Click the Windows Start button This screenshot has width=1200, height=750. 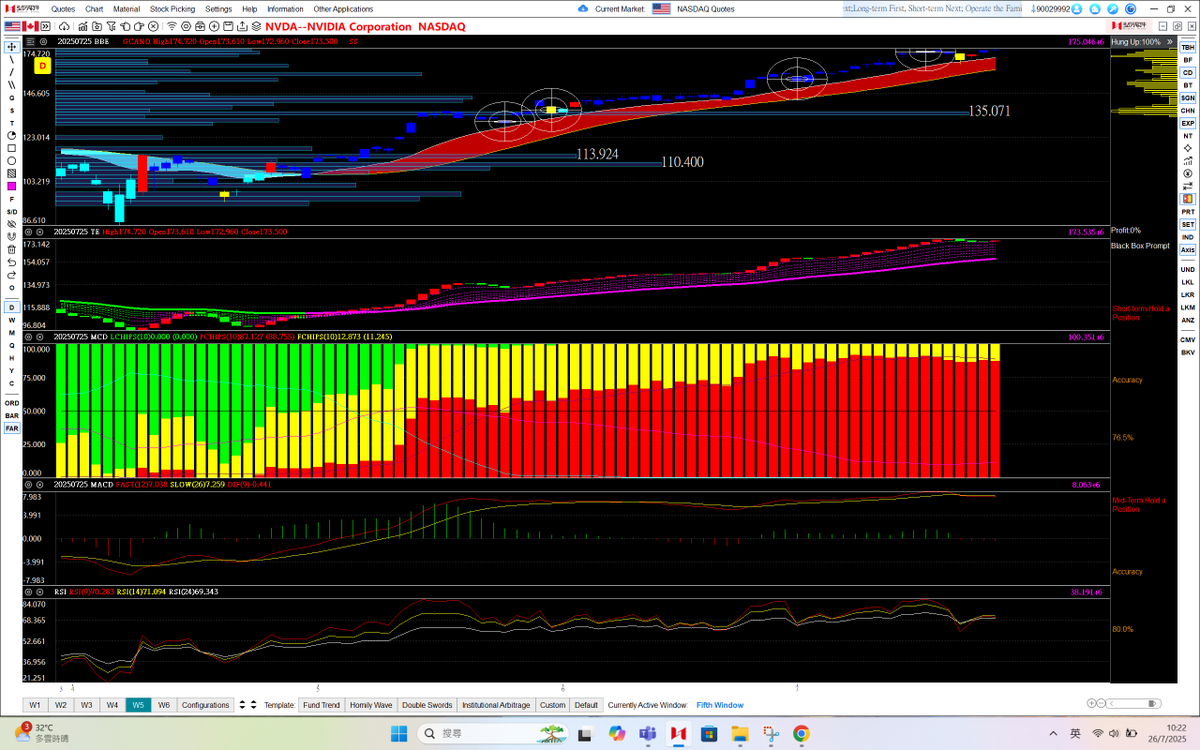point(398,734)
